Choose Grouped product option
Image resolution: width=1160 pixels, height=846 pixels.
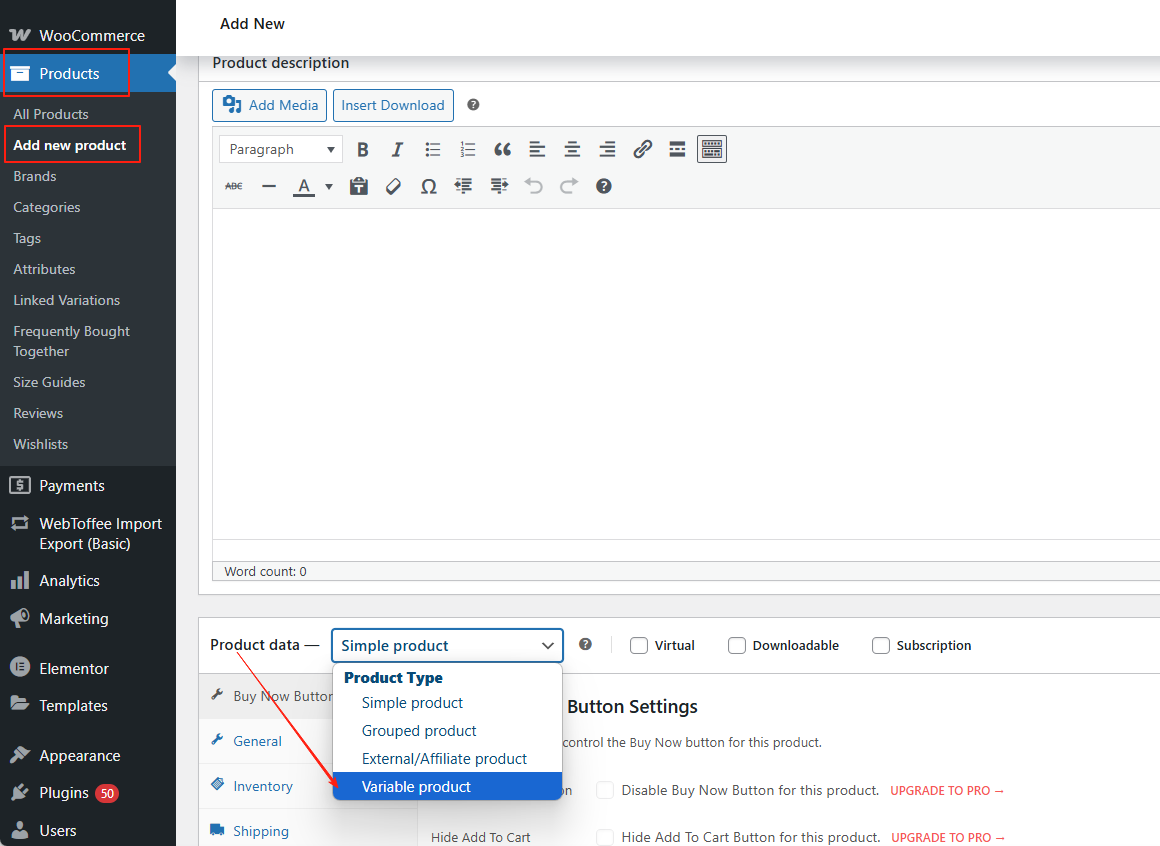click(419, 731)
